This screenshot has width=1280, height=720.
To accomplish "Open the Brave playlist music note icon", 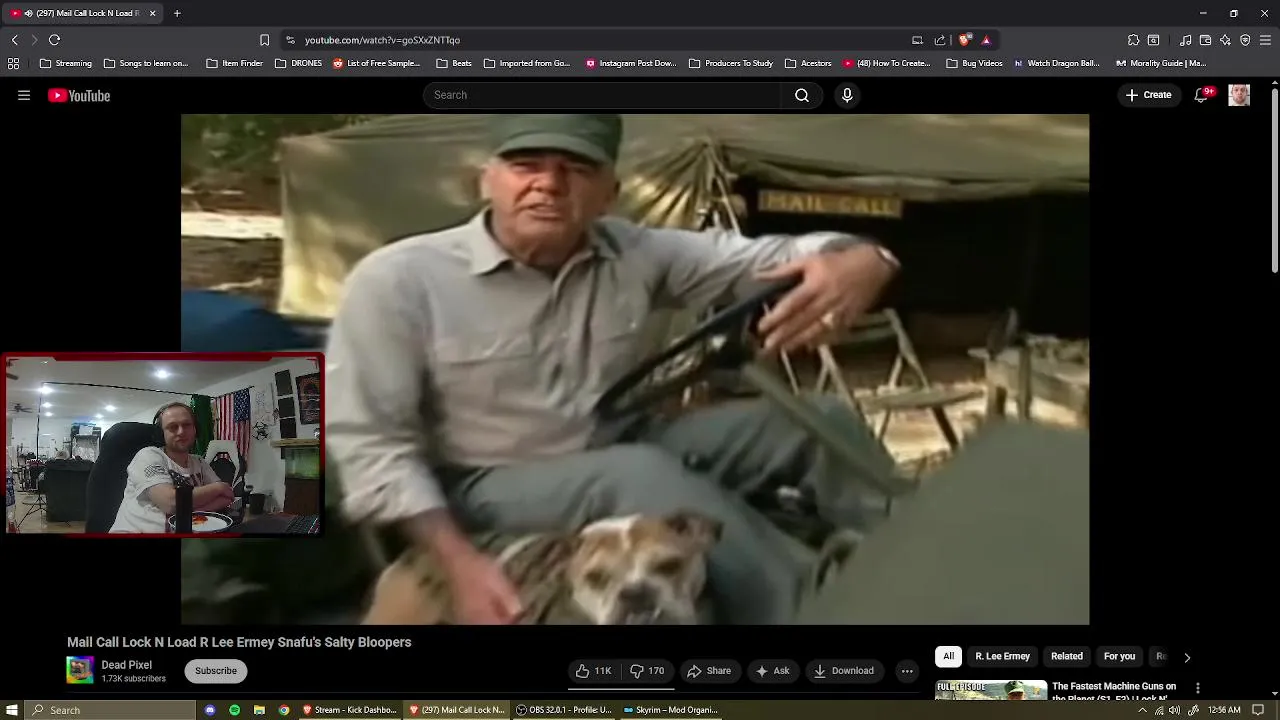I will [x=1185, y=40].
